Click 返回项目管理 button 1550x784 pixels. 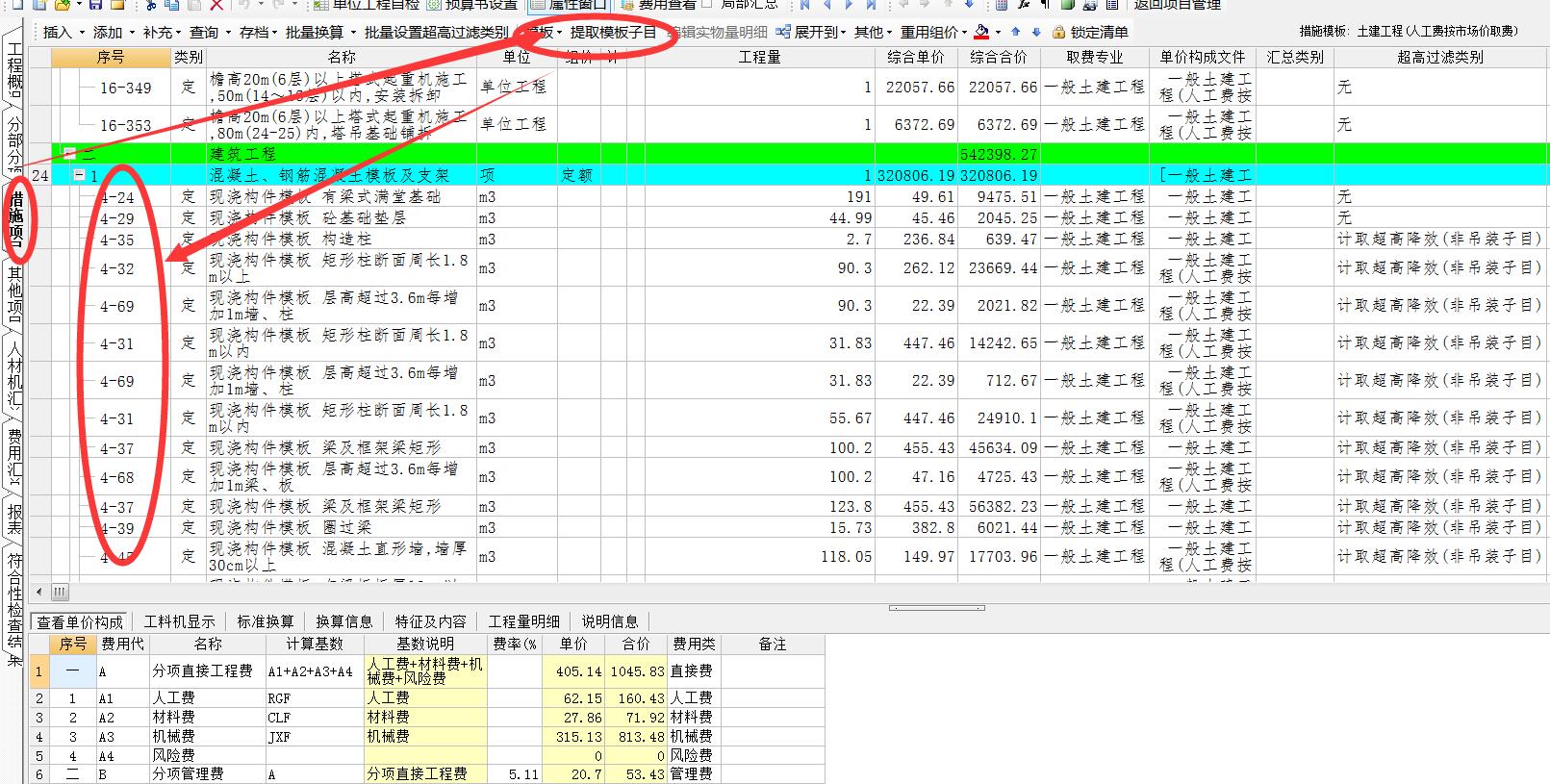point(1177,5)
